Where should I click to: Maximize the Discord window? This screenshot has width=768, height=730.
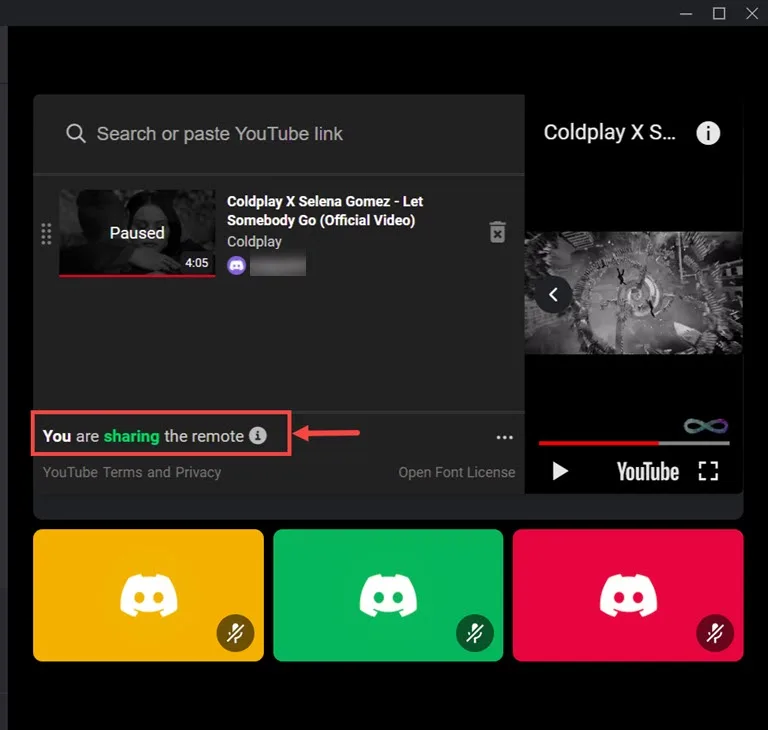pos(719,13)
